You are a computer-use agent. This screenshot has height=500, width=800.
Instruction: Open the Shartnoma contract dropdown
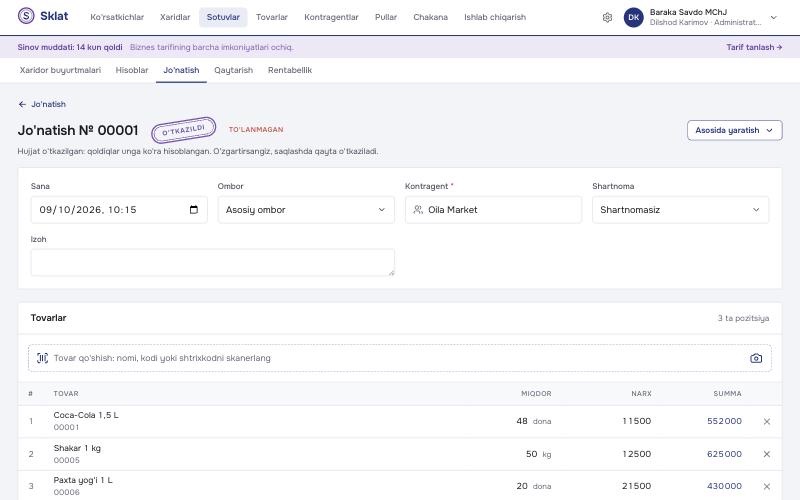(680, 210)
